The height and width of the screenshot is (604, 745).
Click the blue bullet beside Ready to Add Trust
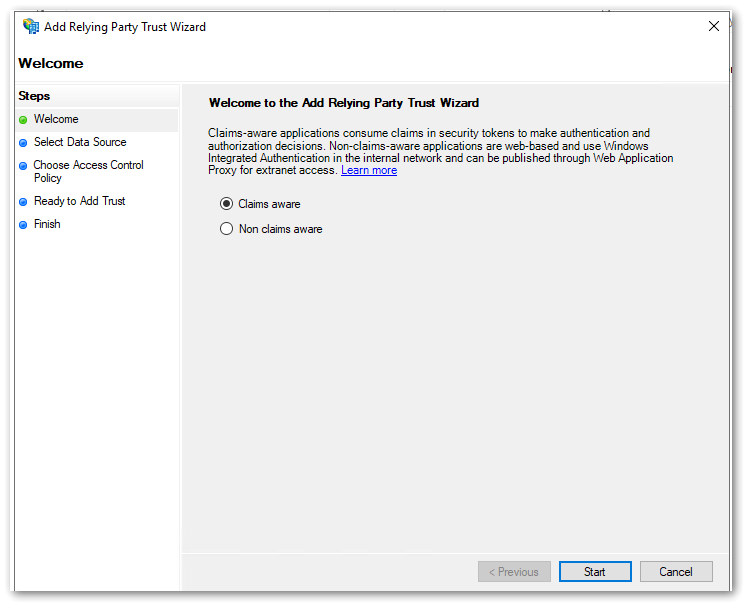[23, 202]
